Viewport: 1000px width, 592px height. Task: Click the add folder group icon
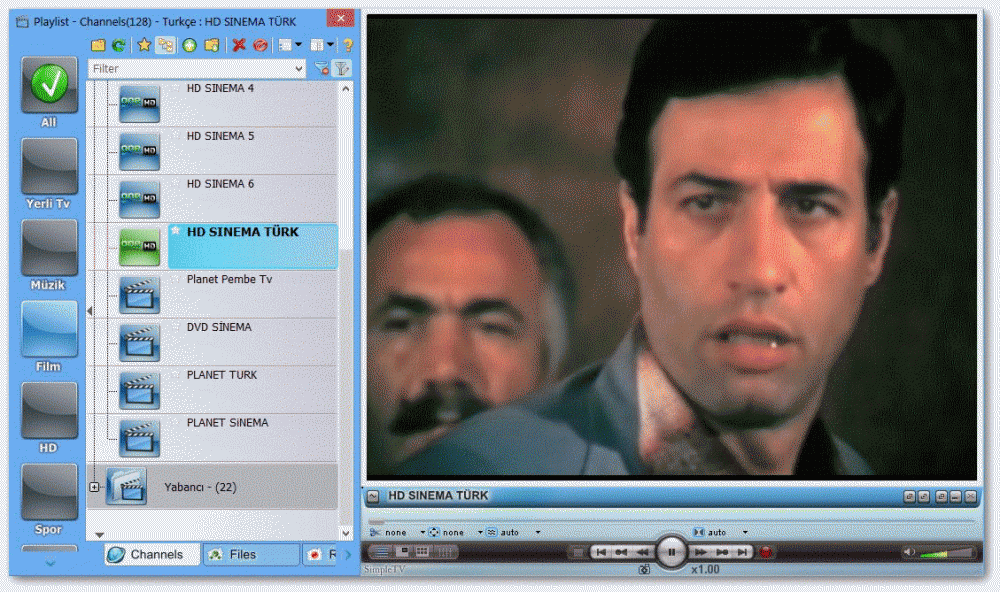212,45
